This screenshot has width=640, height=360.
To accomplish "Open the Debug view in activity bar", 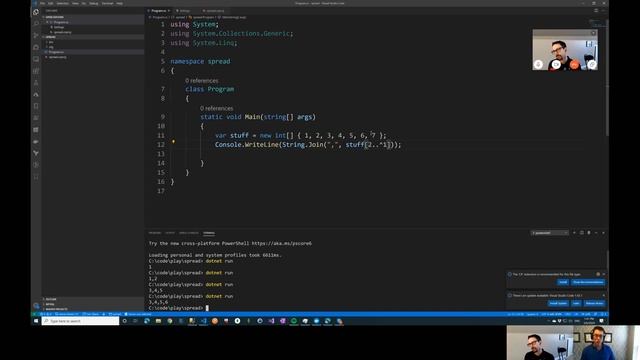I will point(36,47).
